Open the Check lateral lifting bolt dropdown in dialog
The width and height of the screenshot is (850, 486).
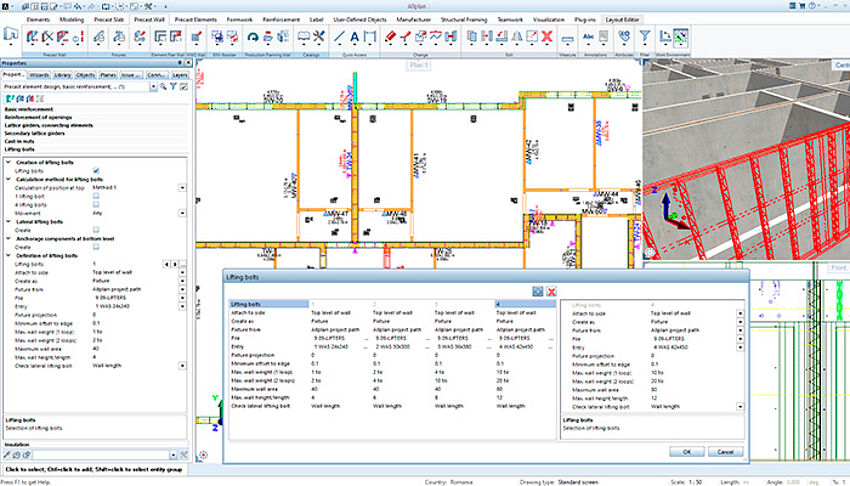tap(739, 407)
